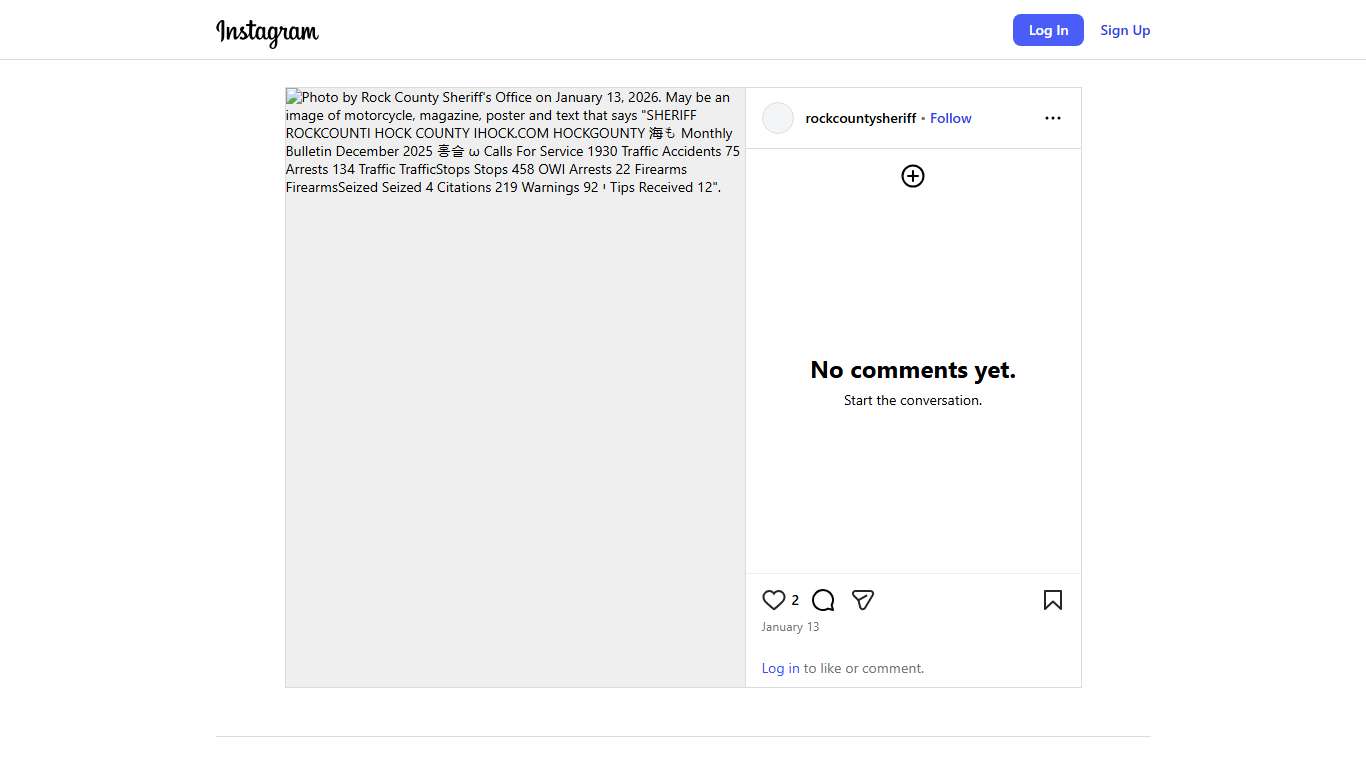Select the 'No comments yet.' heading
Image resolution: width=1366 pixels, height=768 pixels.
(x=912, y=370)
